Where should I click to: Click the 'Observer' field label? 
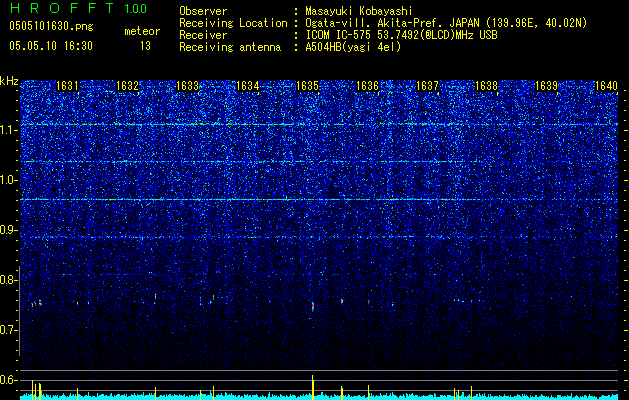[x=203, y=11]
